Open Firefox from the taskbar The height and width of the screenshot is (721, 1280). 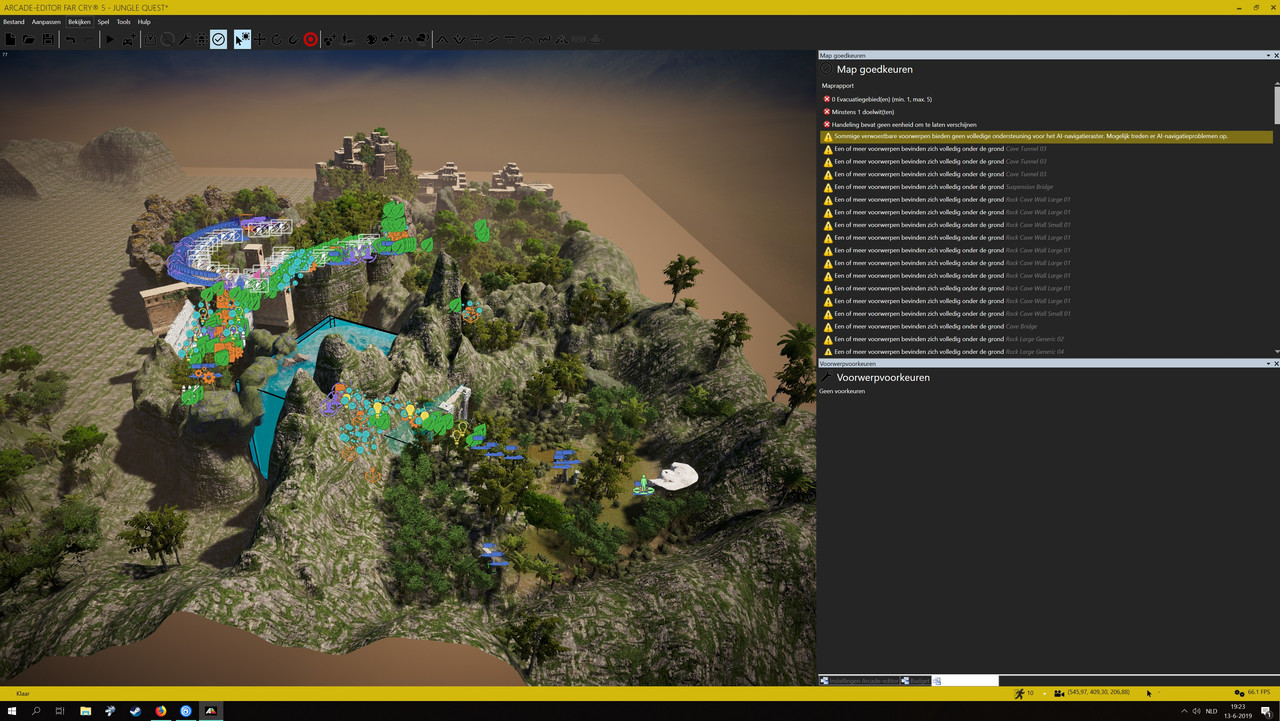(x=160, y=711)
